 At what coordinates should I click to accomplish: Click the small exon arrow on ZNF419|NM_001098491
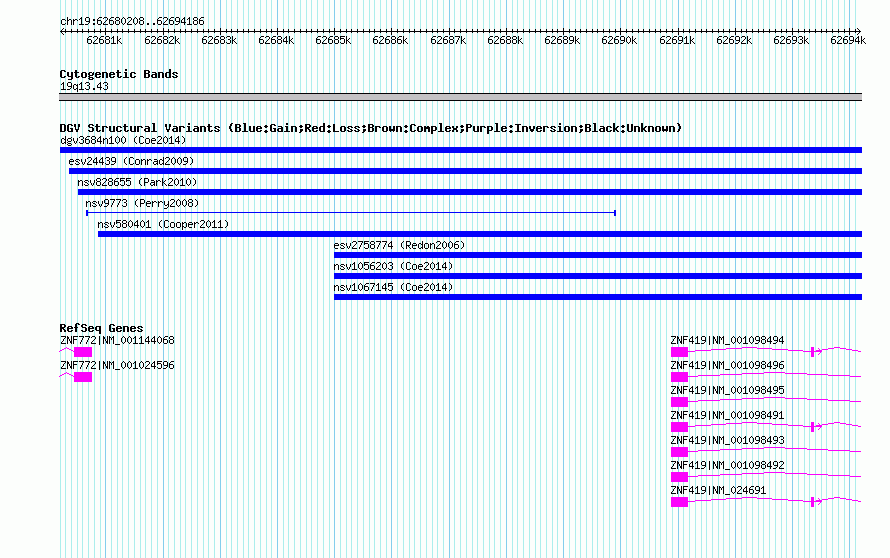(x=816, y=427)
